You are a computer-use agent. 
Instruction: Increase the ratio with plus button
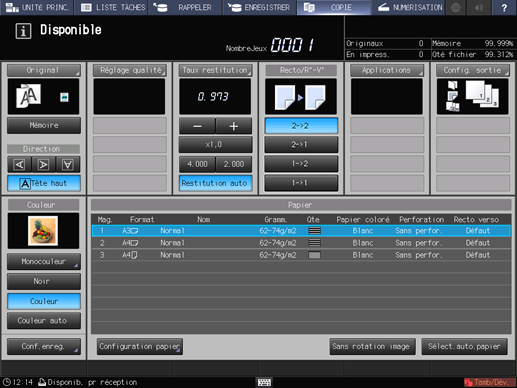[x=234, y=126]
